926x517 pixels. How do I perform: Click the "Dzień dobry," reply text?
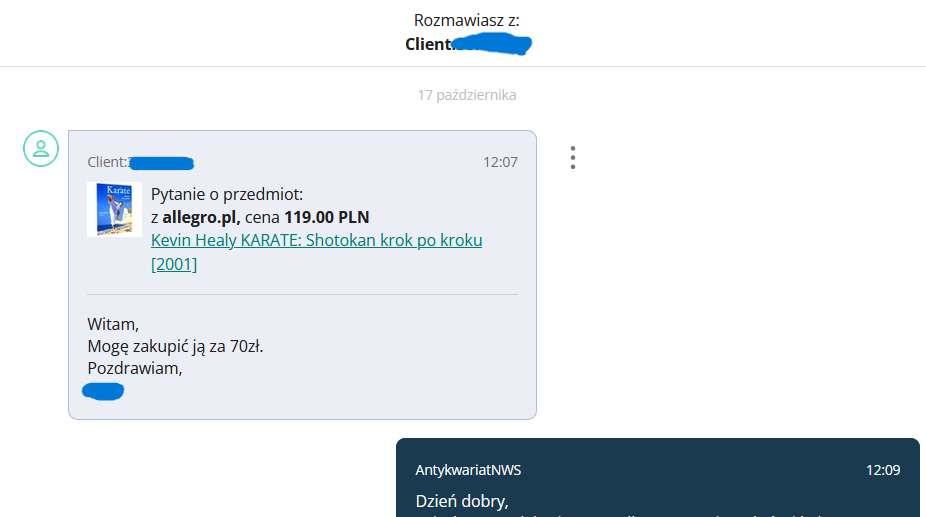[x=462, y=501]
